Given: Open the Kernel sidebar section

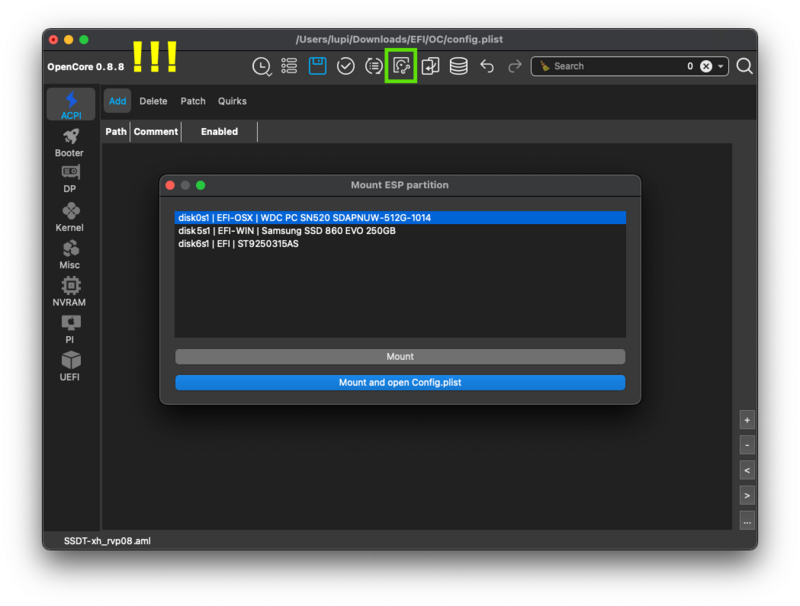Looking at the screenshot, I should click(70, 217).
